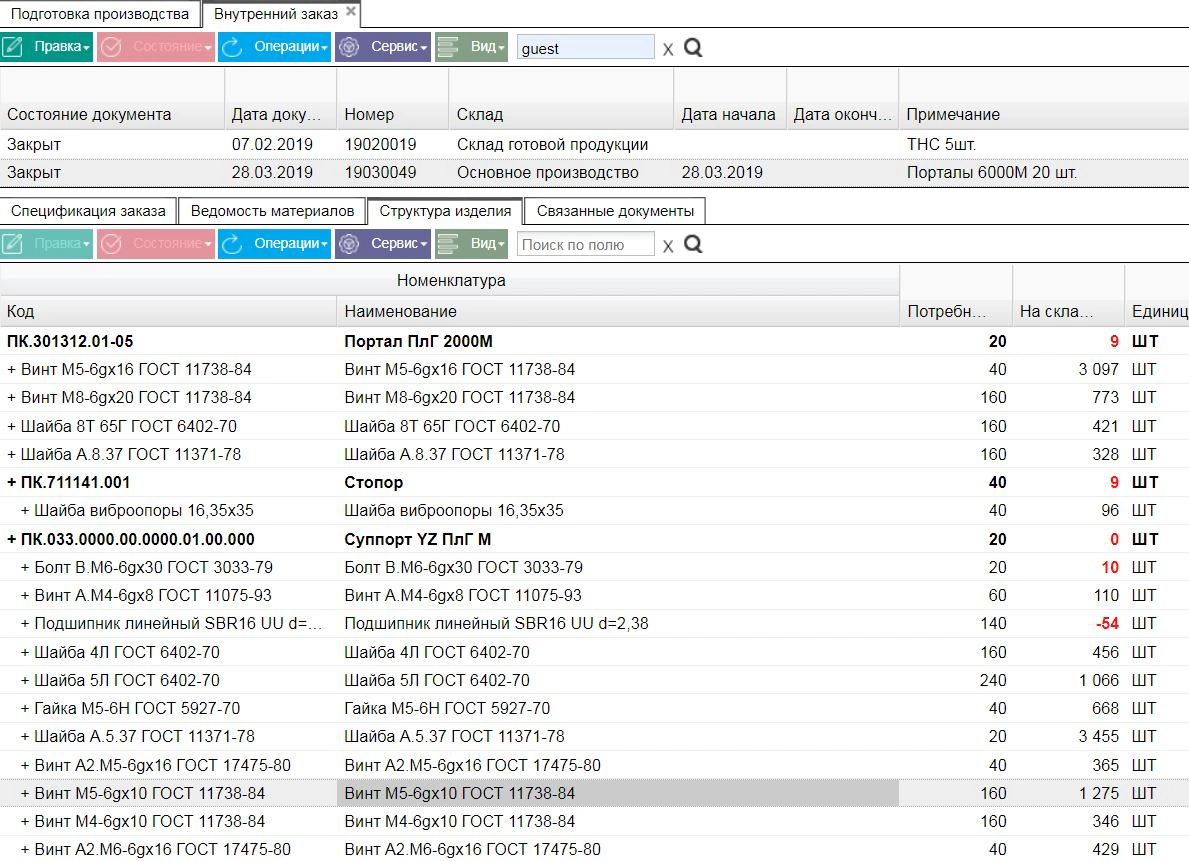Click the lower panel search magnifier icon
The image size is (1189, 861).
point(692,244)
